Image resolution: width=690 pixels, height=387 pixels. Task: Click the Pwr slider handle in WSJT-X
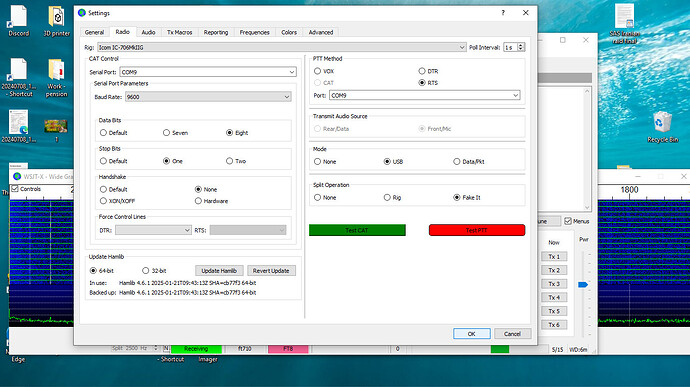(583, 285)
